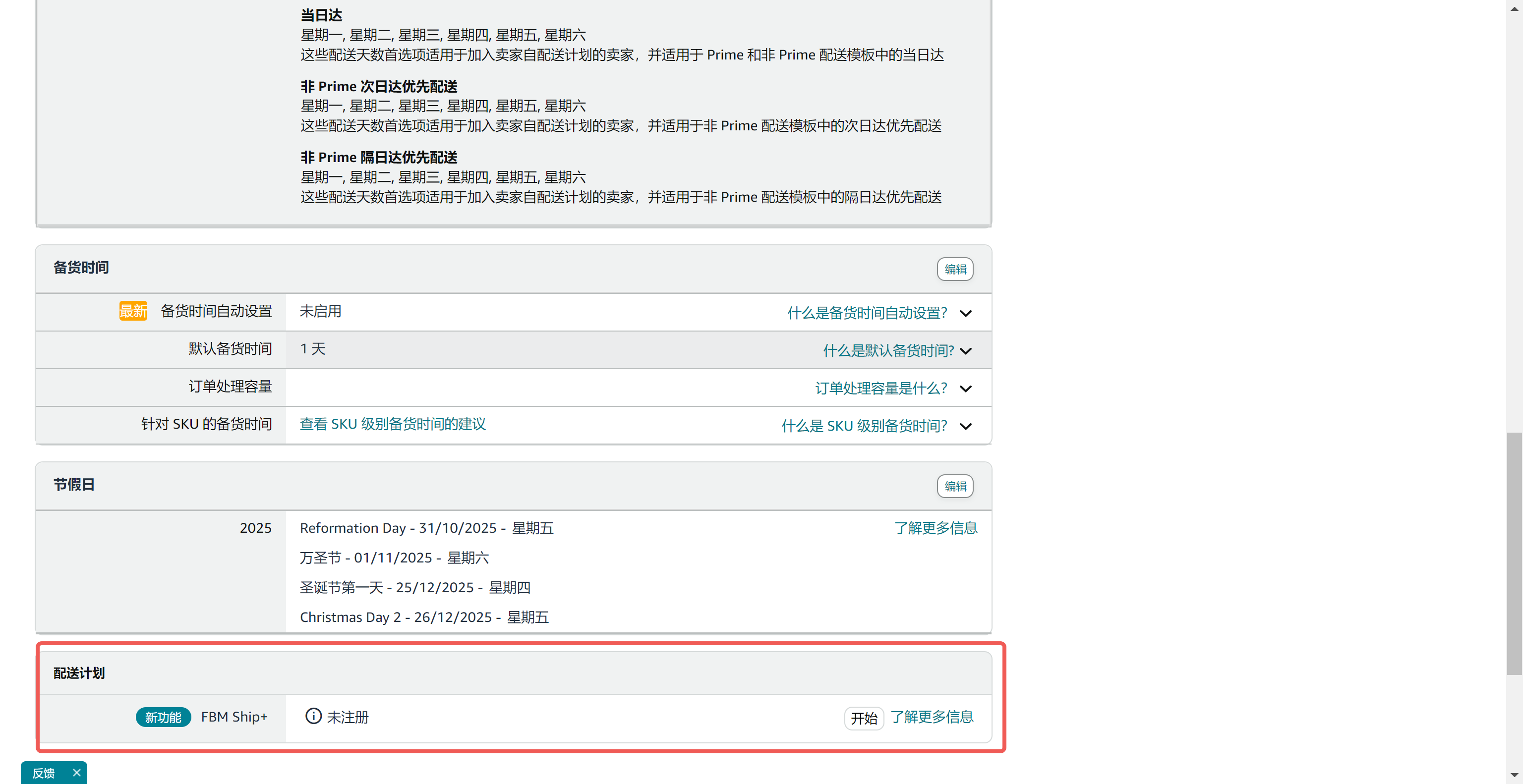Open 查看 SKU 级别备货时间的建议 link
This screenshot has width=1523, height=784.
click(x=393, y=424)
